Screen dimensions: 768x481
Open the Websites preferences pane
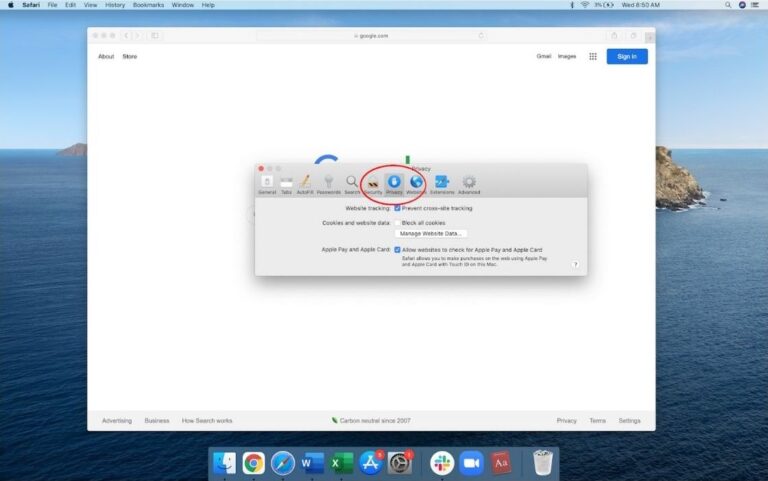(416, 183)
